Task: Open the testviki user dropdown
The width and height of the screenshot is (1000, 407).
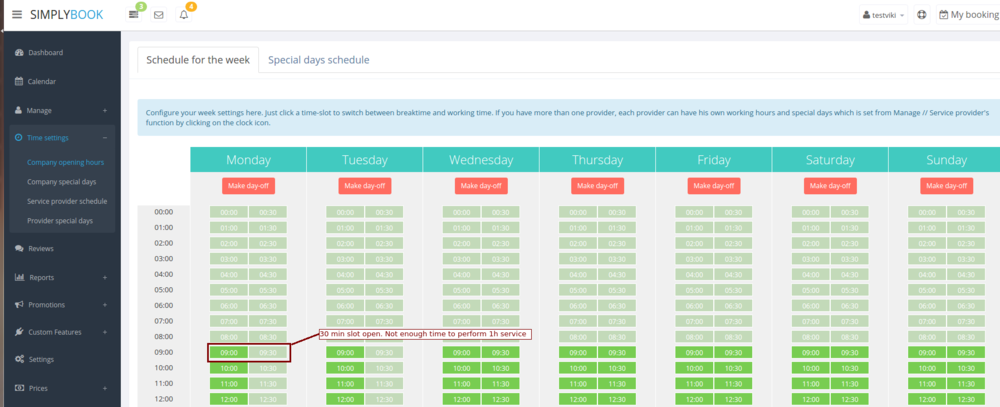Action: click(883, 15)
